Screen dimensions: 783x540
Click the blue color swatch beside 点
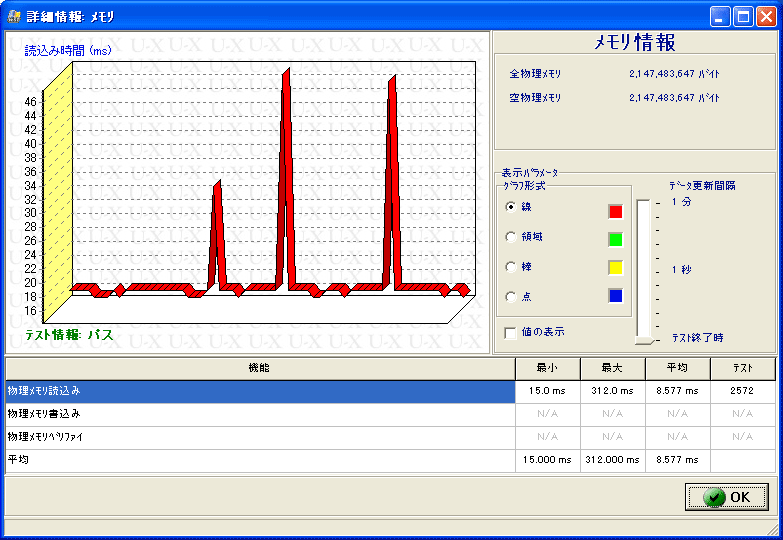click(615, 295)
